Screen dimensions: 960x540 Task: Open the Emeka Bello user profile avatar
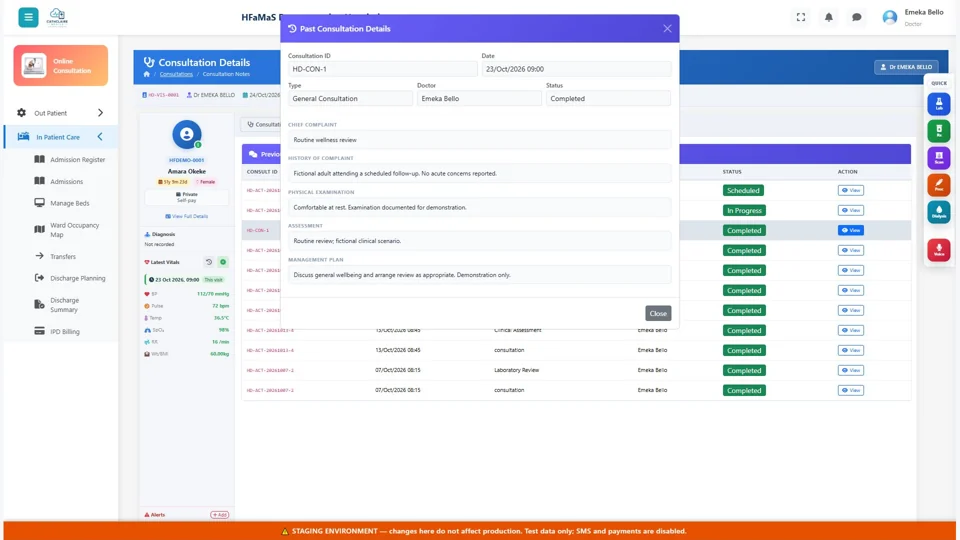(890, 17)
